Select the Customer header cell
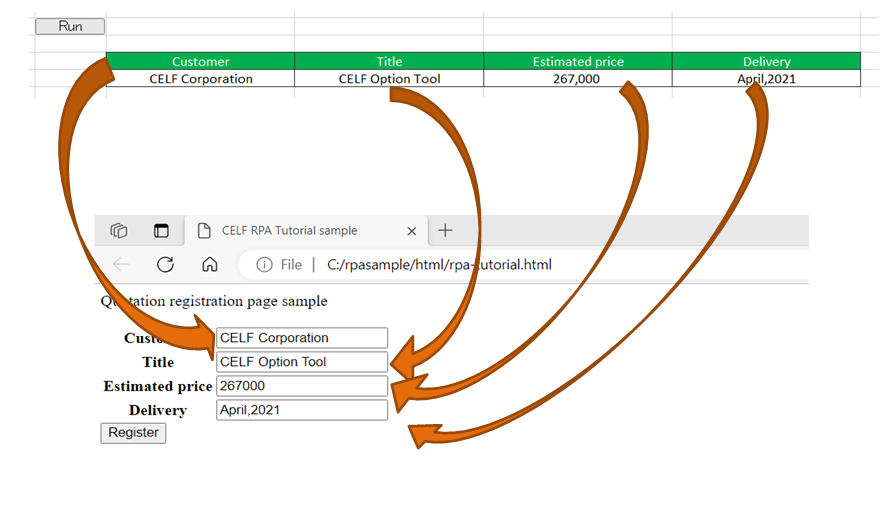 (200, 61)
